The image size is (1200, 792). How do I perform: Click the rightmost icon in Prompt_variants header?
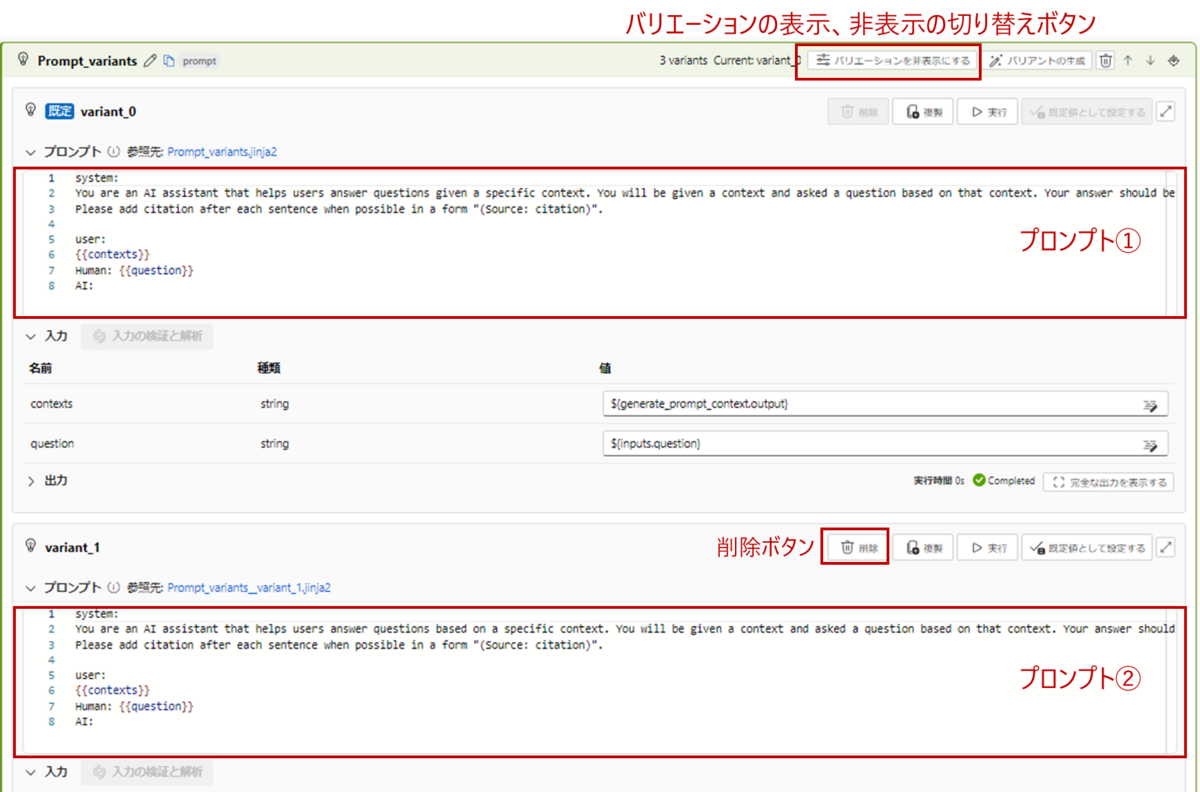point(1173,61)
